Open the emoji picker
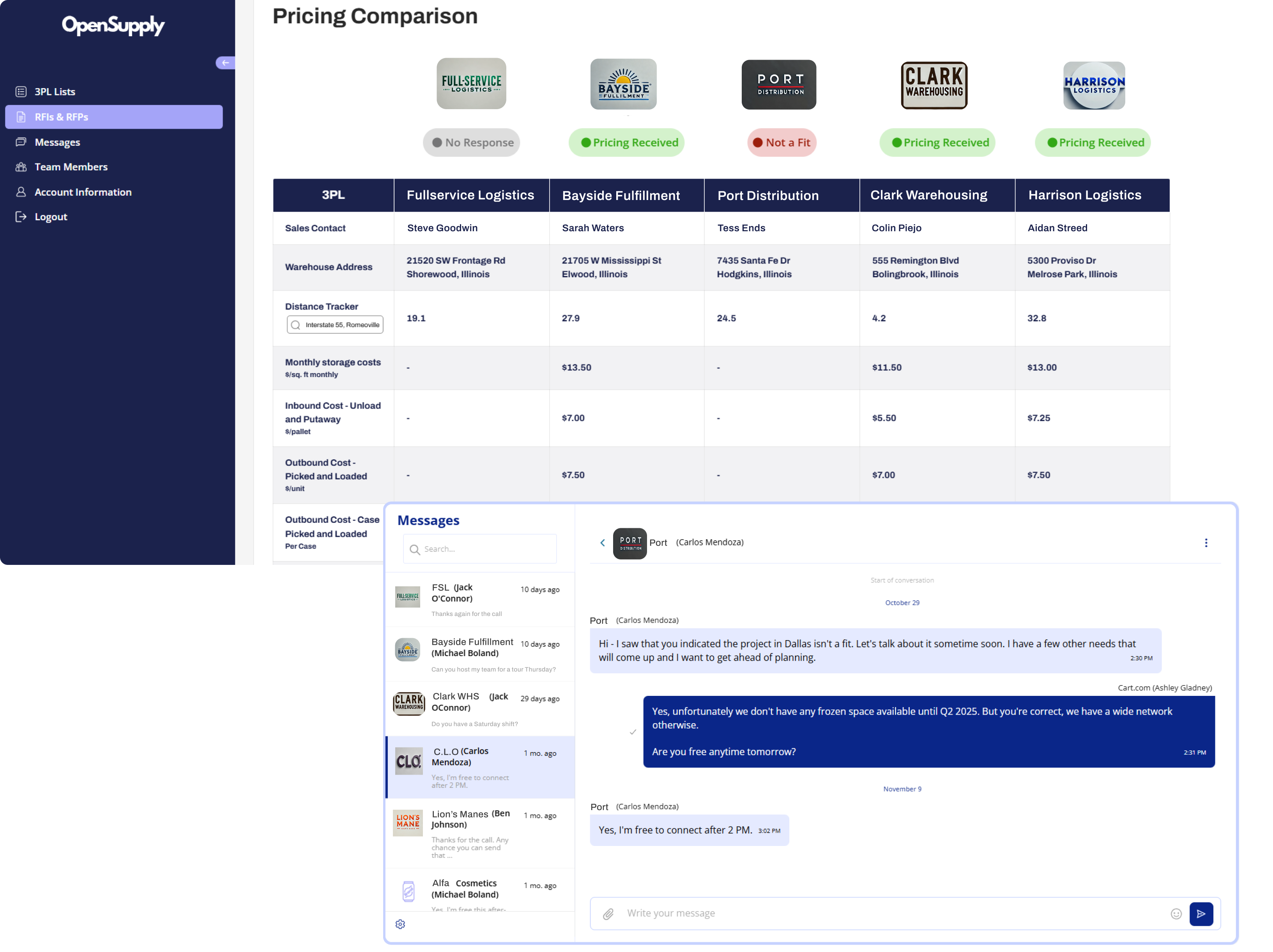Viewport: 1273px width, 952px height. 1176,914
